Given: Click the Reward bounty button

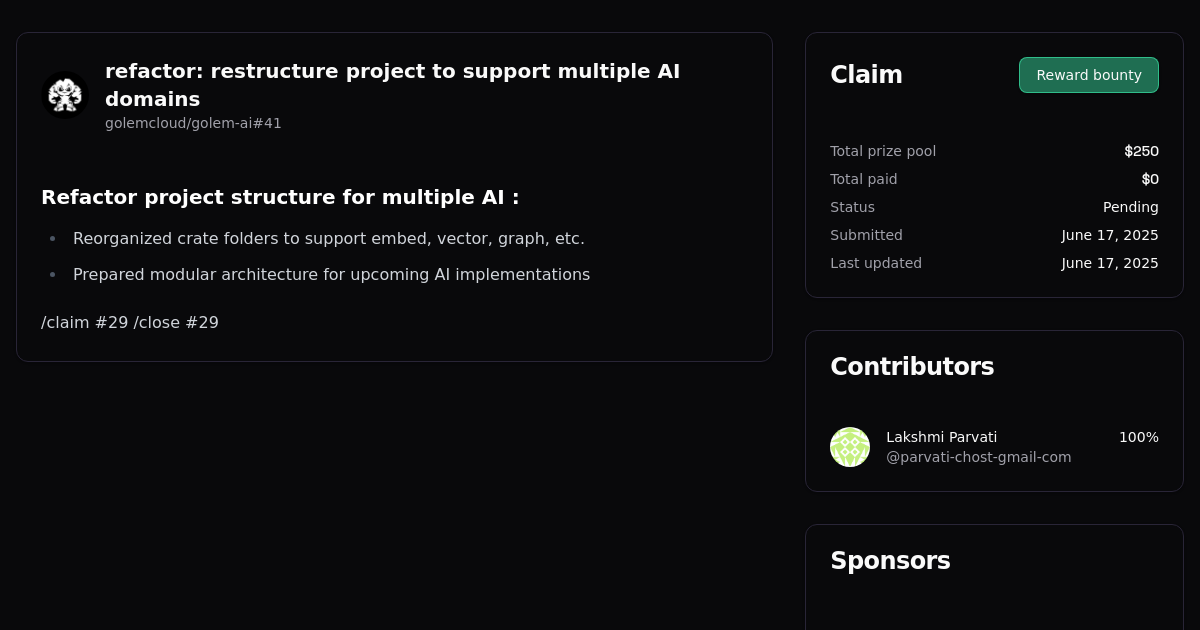Looking at the screenshot, I should click(1088, 75).
